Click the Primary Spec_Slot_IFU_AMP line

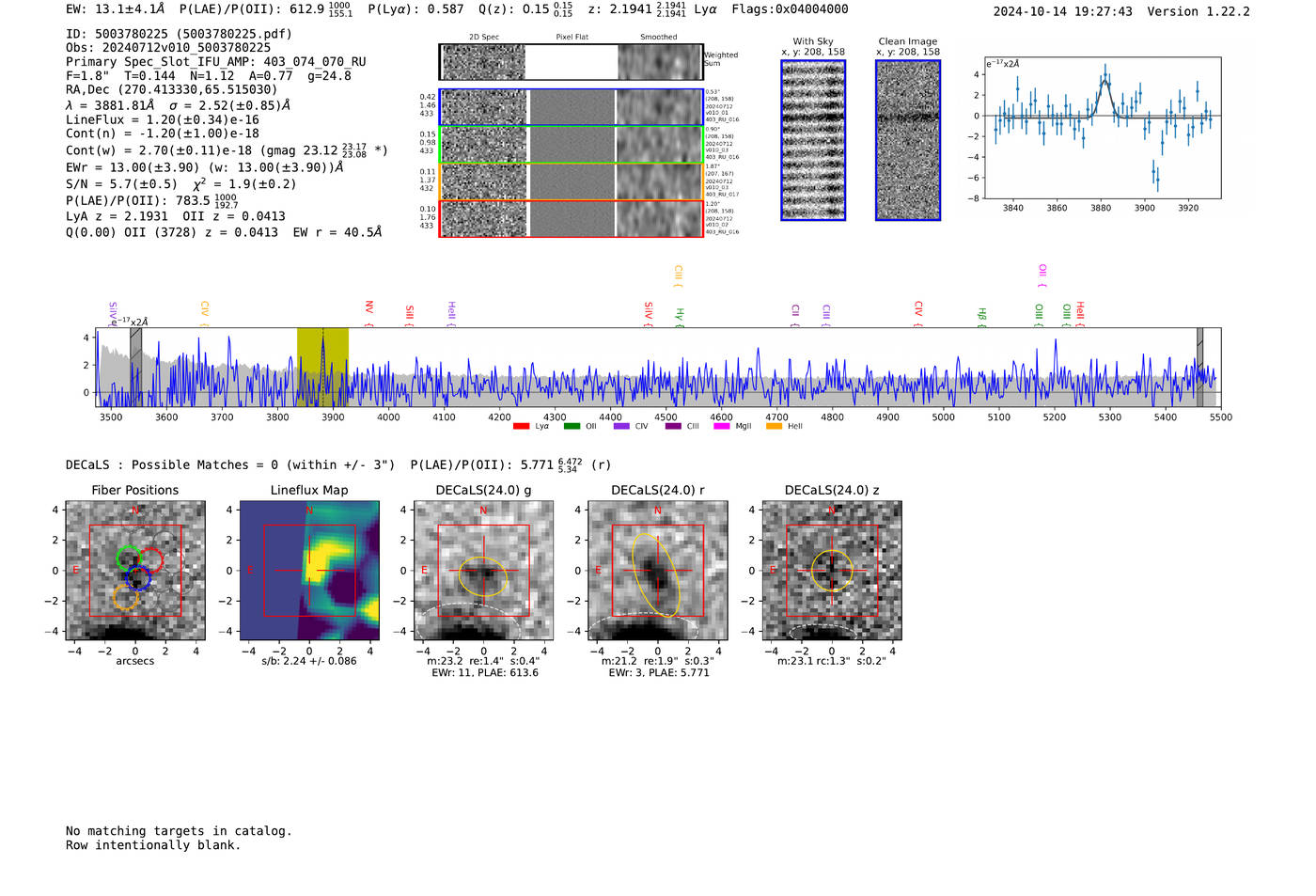pos(216,62)
